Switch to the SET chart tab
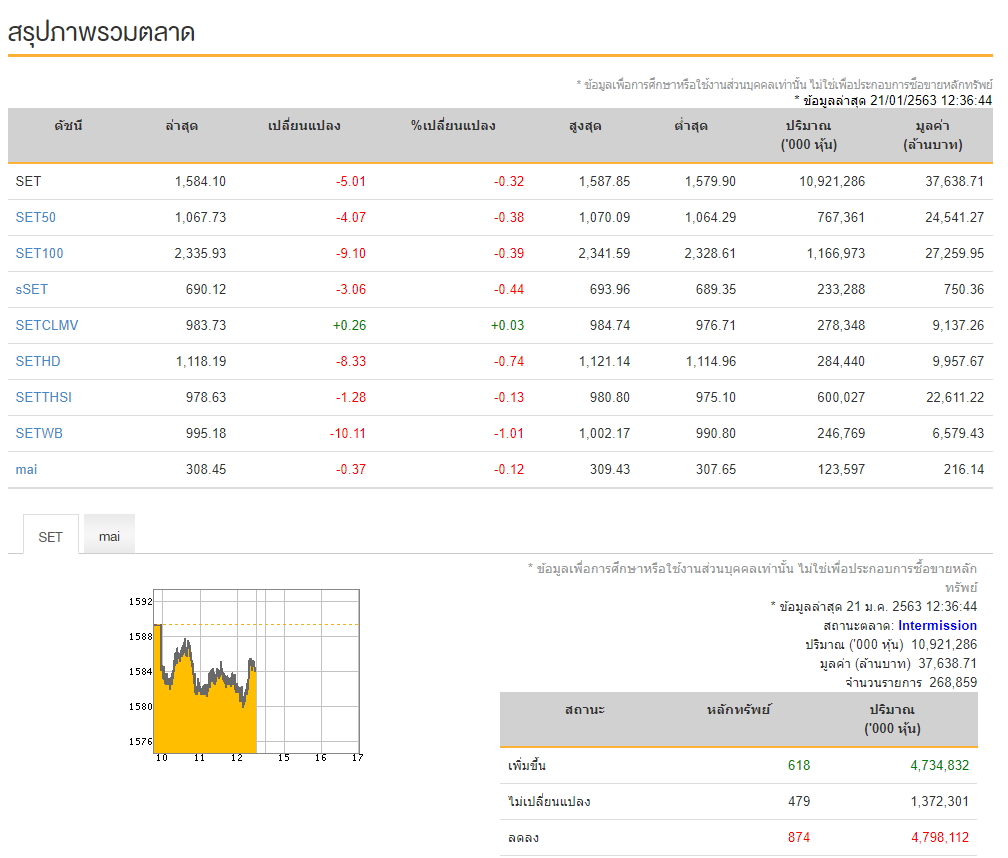This screenshot has width=1008, height=858. point(50,536)
